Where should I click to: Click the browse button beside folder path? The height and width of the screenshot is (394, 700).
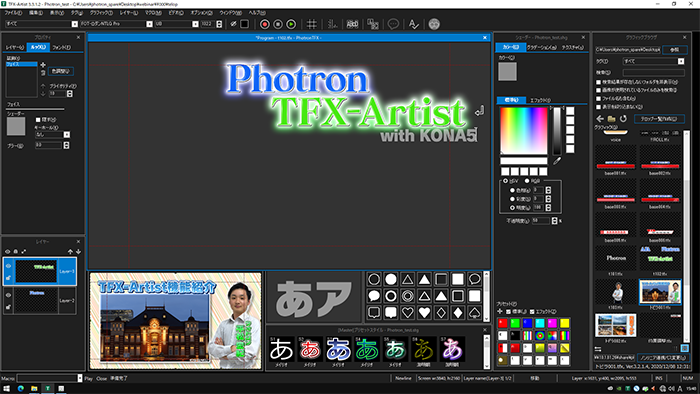(x=675, y=50)
